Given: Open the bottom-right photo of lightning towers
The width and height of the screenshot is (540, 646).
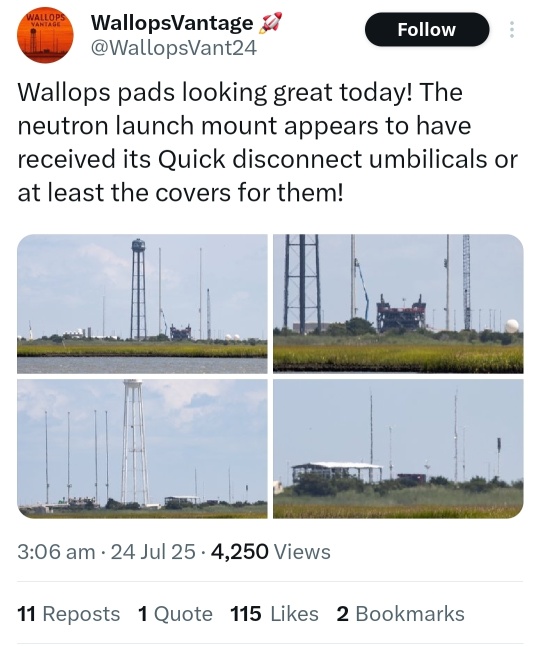Looking at the screenshot, I should coord(398,449).
